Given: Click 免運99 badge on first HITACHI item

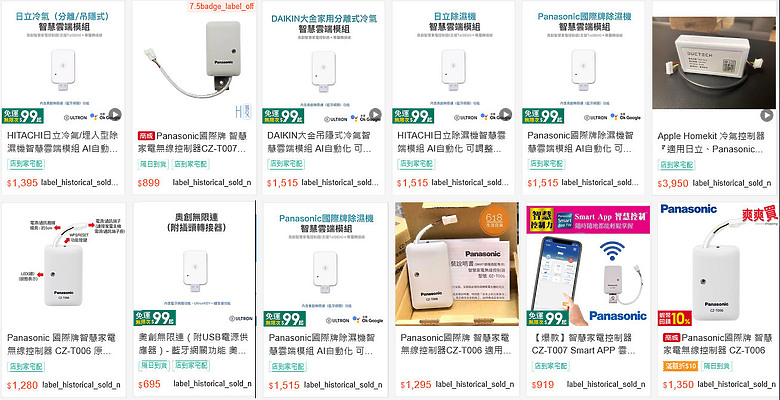Looking at the screenshot, I should coord(23,116).
